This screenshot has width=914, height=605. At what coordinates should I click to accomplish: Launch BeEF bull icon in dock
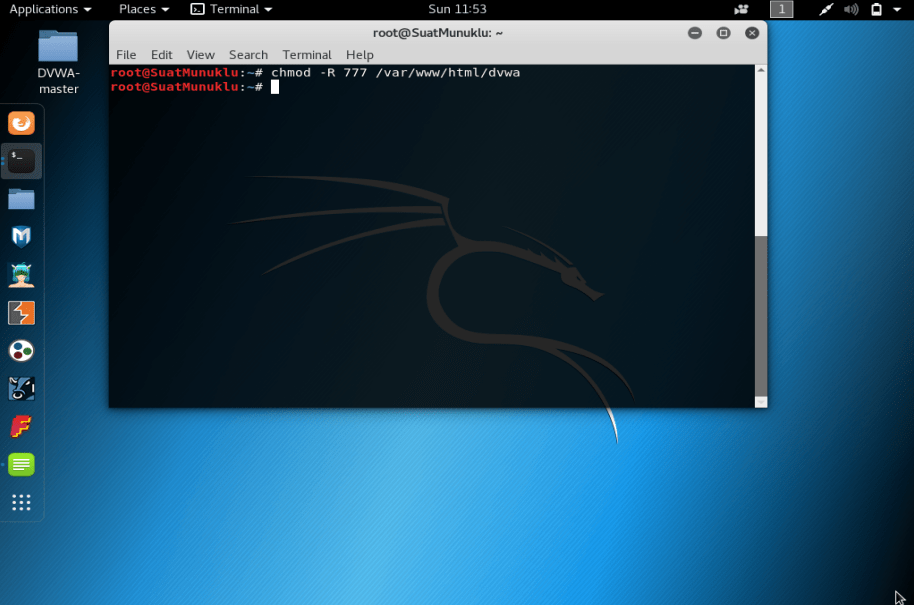tap(22, 389)
